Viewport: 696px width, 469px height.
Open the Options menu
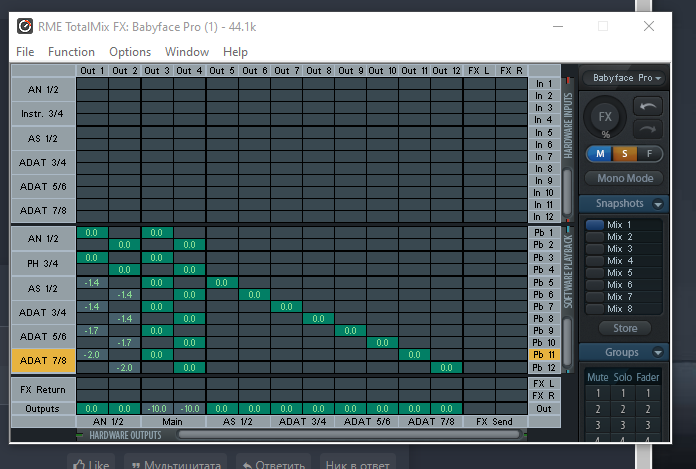point(130,52)
